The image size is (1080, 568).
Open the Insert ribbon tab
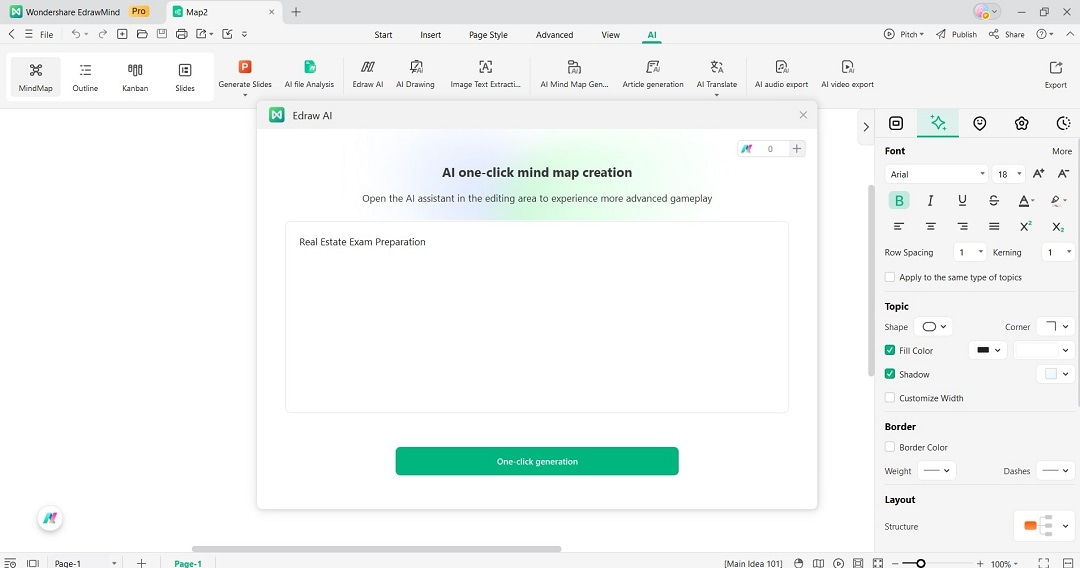430,34
